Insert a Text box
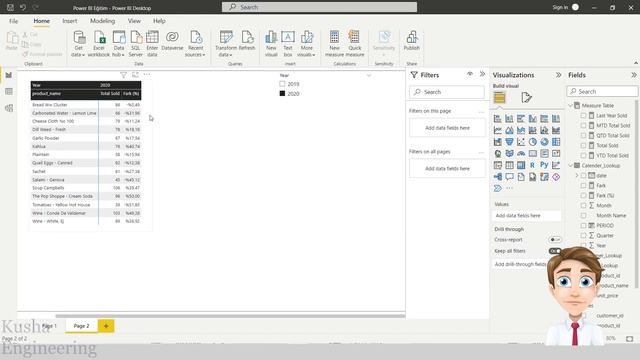Image resolution: width=640 pixels, height=360 pixels. 288,44
